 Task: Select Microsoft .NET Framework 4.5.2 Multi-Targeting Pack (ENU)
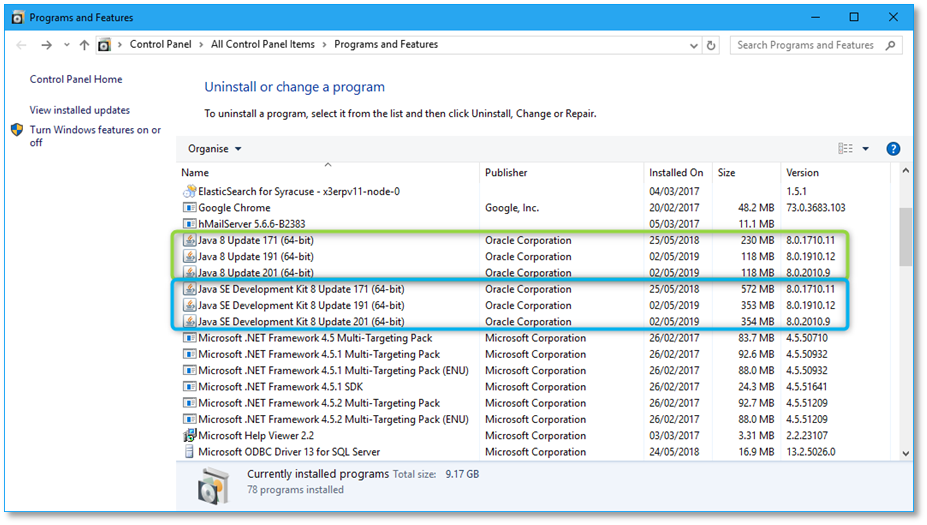pos(333,419)
